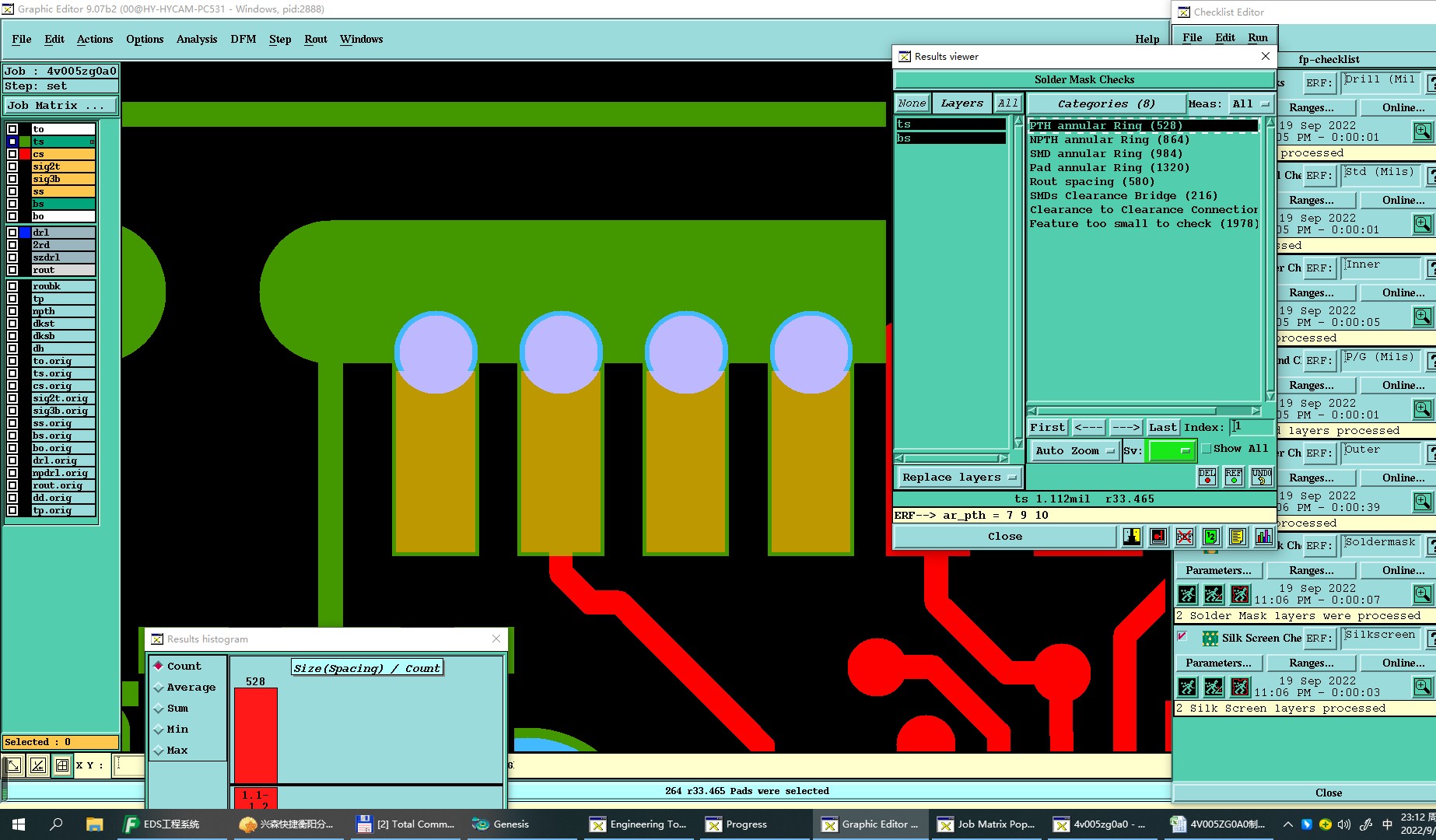Click magnifier icon for 0:00:39 checklist entry
This screenshot has width=1436, height=840.
[1422, 502]
